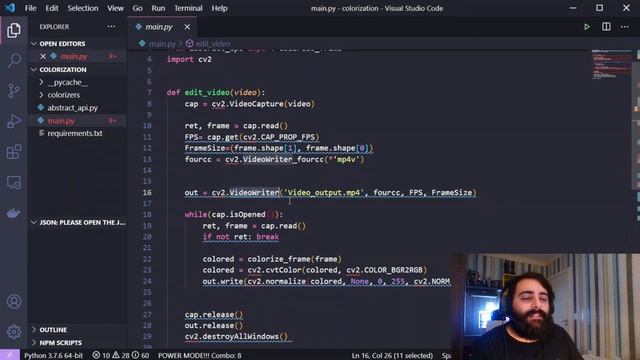Viewport: 640px width, 360px height.
Task: Click colorize_frame(frame) on line 22
Action: pyautogui.click(x=294, y=259)
